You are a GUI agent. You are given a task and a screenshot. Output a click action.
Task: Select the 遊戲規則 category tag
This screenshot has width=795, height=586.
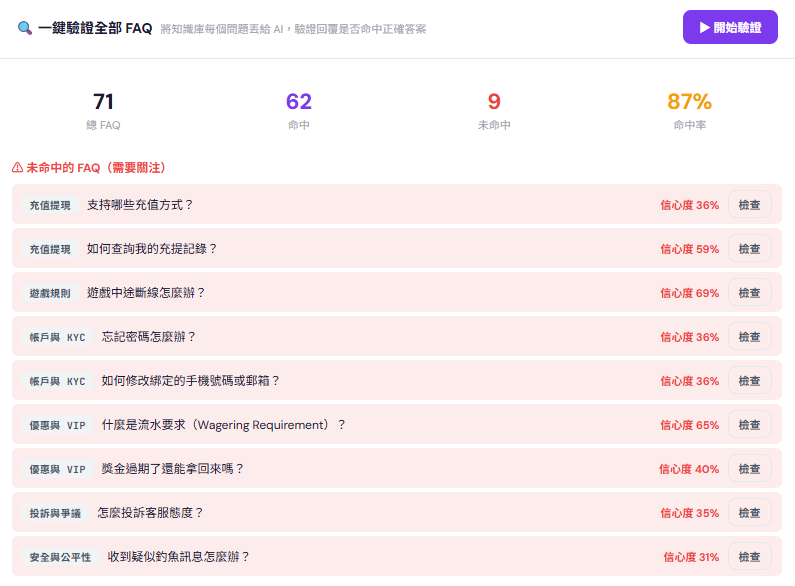click(50, 293)
